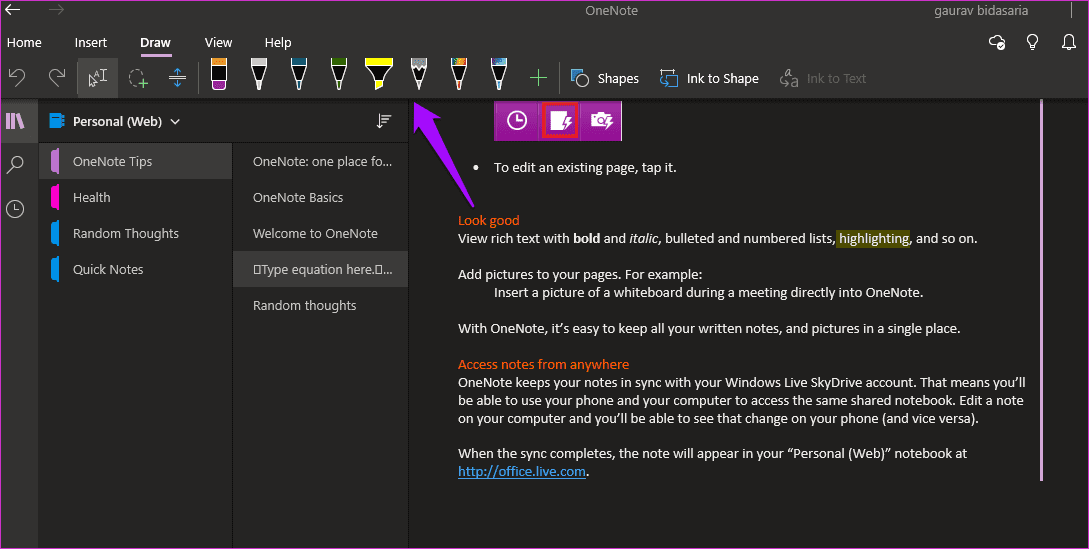
Task: Open the notifications bell
Action: click(x=1069, y=42)
